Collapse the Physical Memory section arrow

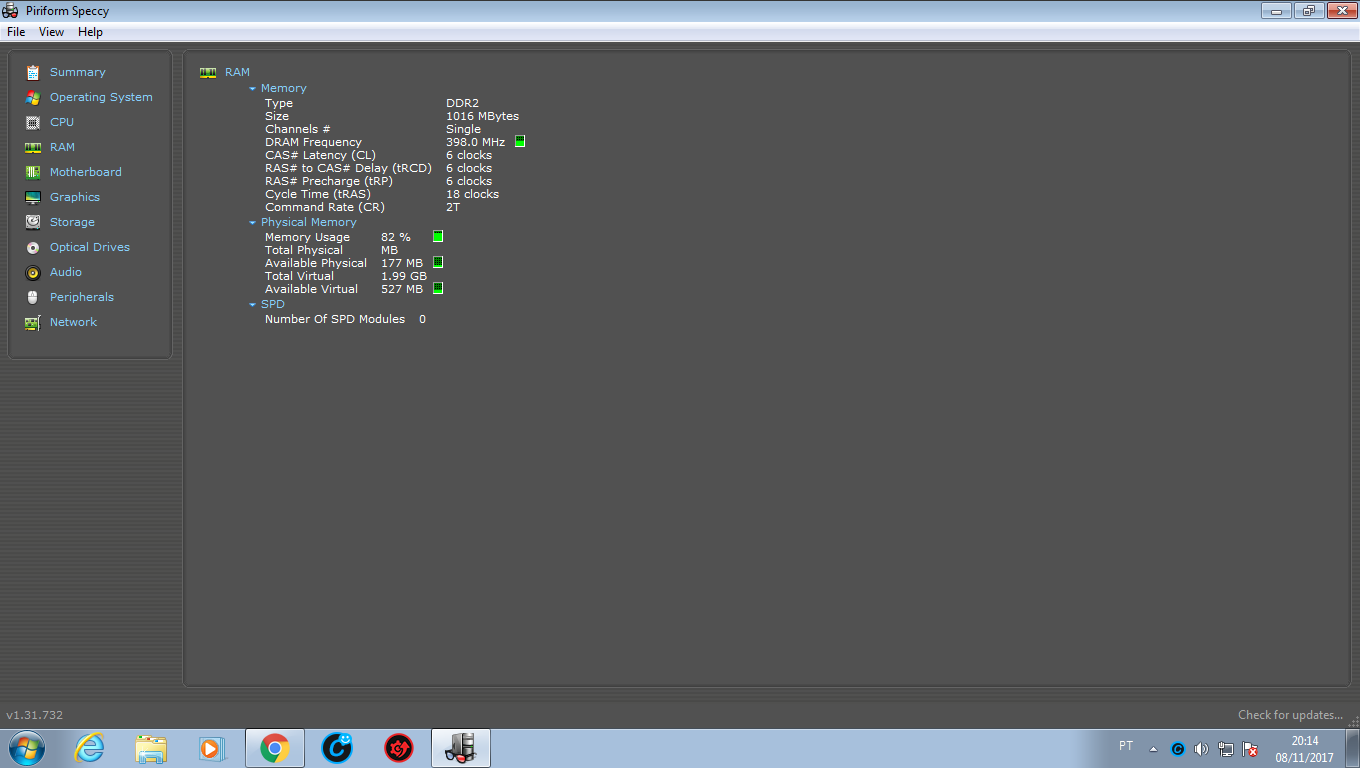point(253,223)
